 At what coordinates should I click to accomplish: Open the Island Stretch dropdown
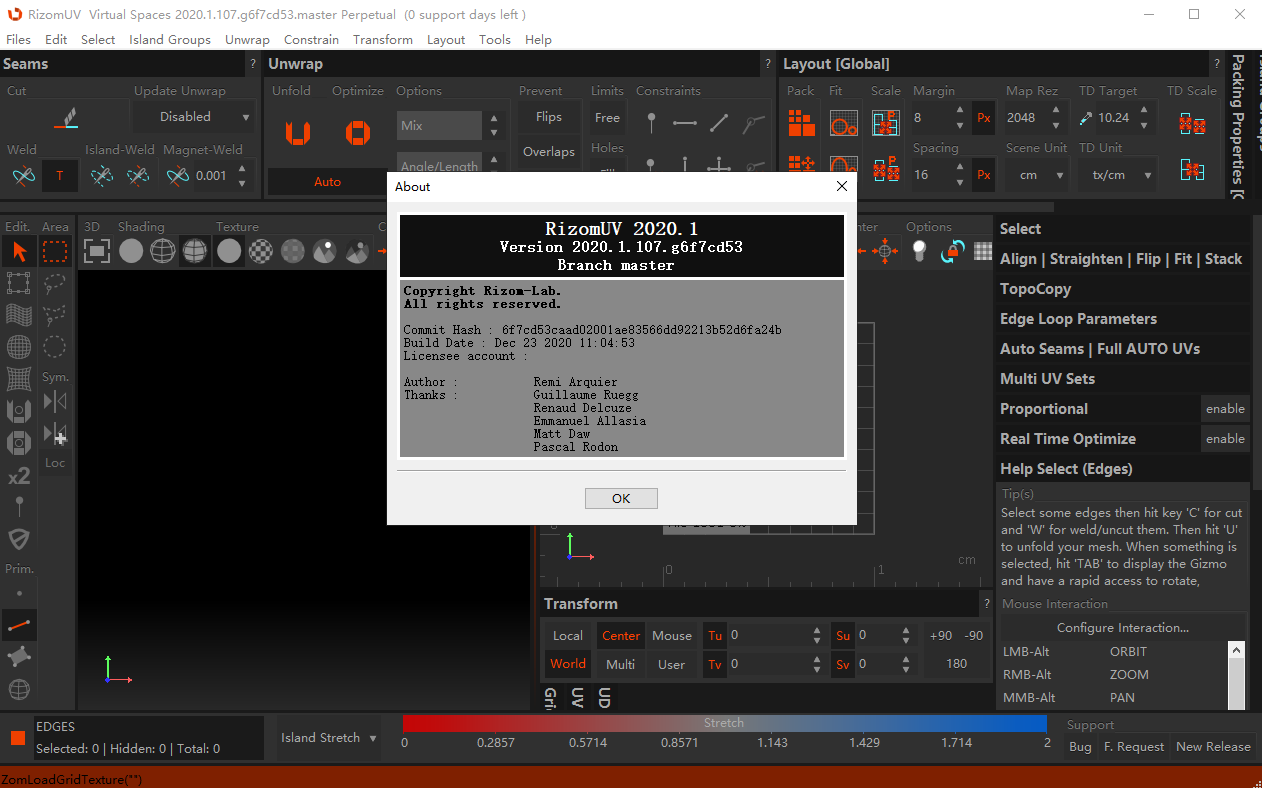coord(329,738)
